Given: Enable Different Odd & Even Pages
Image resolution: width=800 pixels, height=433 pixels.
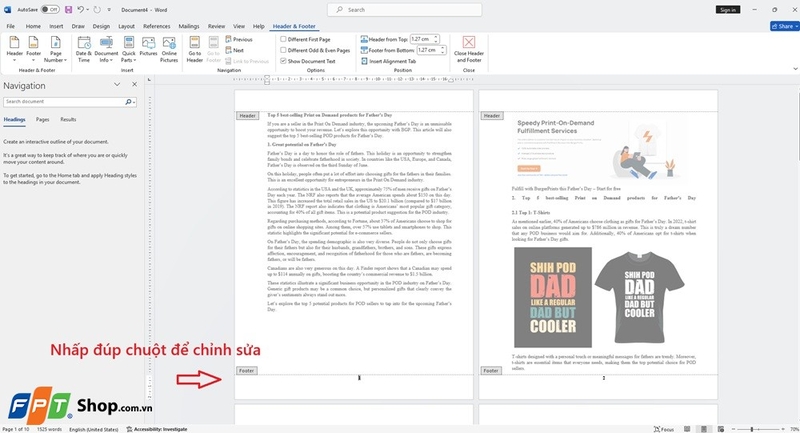Looking at the screenshot, I should click(x=315, y=50).
